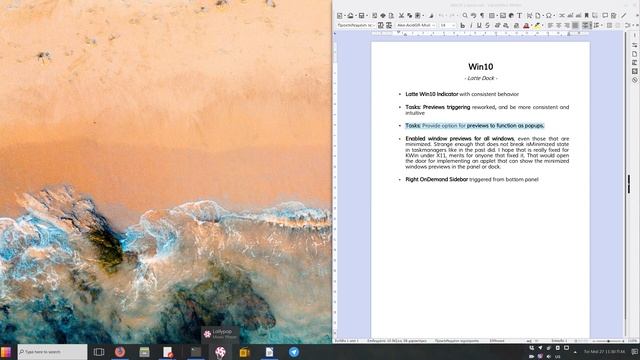The height and width of the screenshot is (360, 640).
Task: Click the volume icon in system tray
Action: tap(549, 356)
